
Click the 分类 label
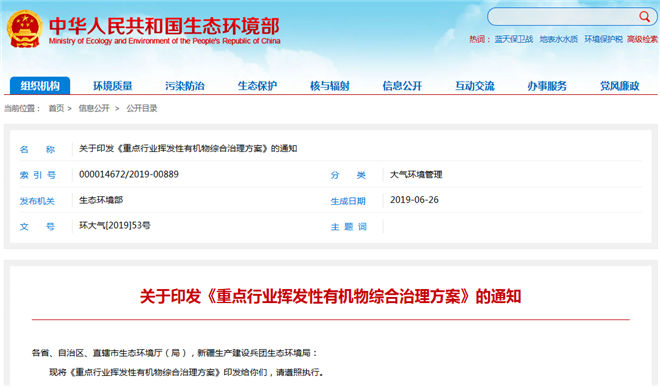[349, 175]
